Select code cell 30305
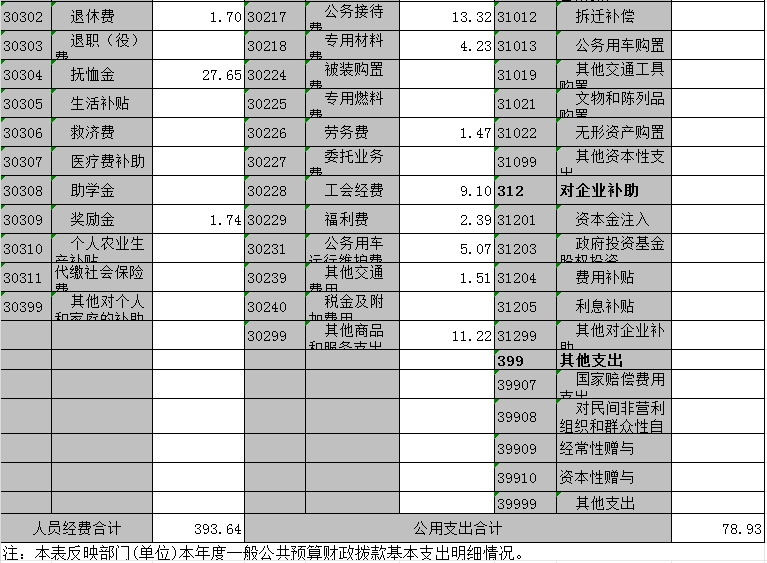Image resolution: width=767 pixels, height=563 pixels. 26,104
